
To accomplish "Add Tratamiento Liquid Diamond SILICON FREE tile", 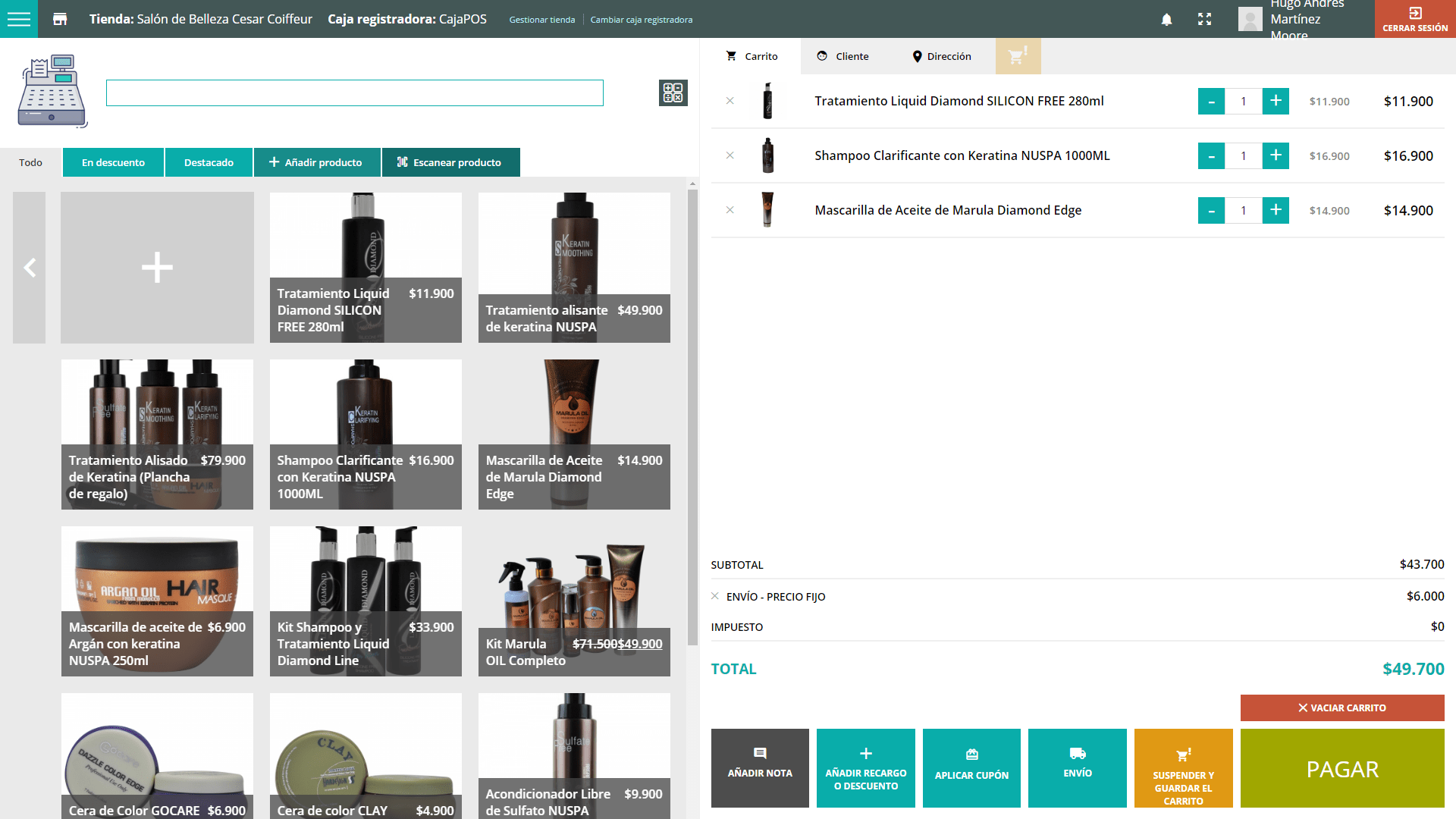I will tap(366, 268).
